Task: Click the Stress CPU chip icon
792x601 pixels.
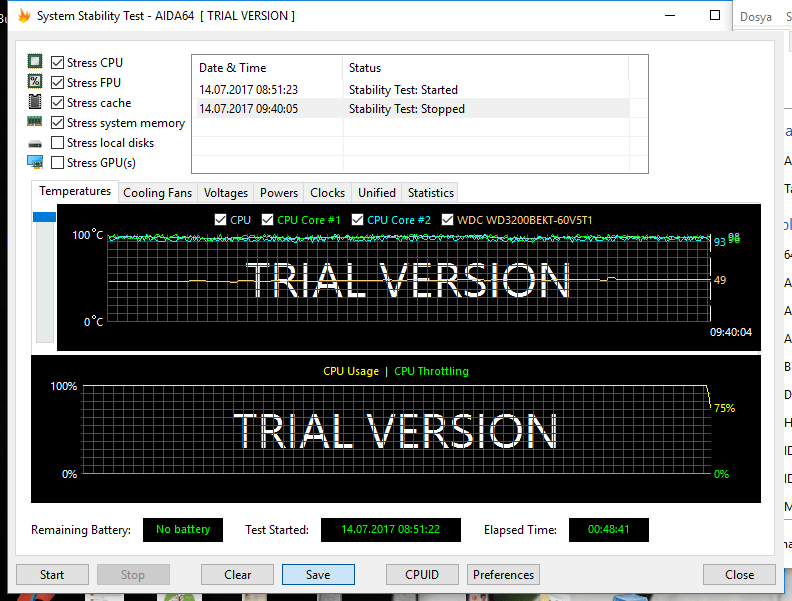Action: 35,62
